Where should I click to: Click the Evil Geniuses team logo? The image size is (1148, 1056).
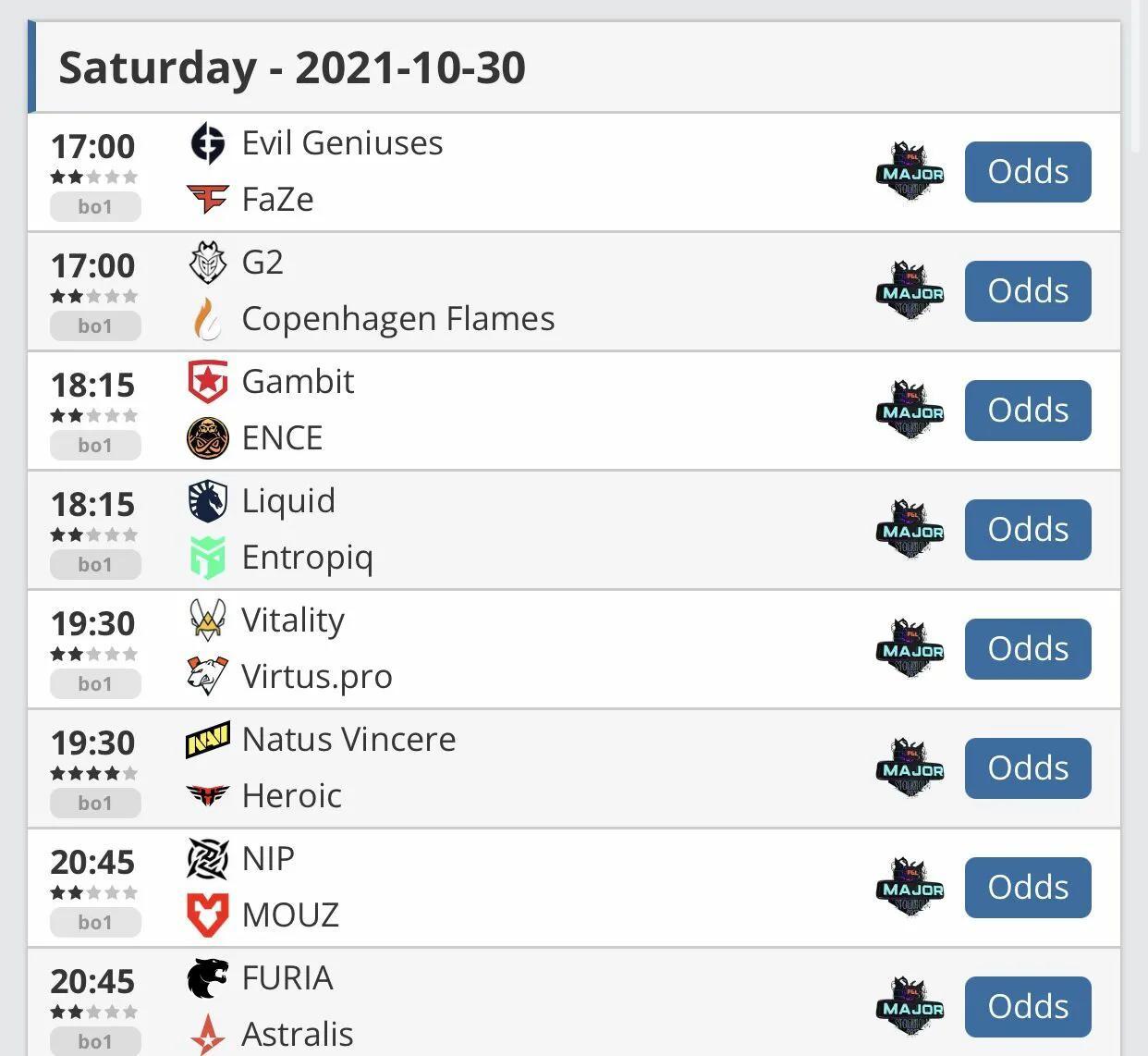point(207,143)
